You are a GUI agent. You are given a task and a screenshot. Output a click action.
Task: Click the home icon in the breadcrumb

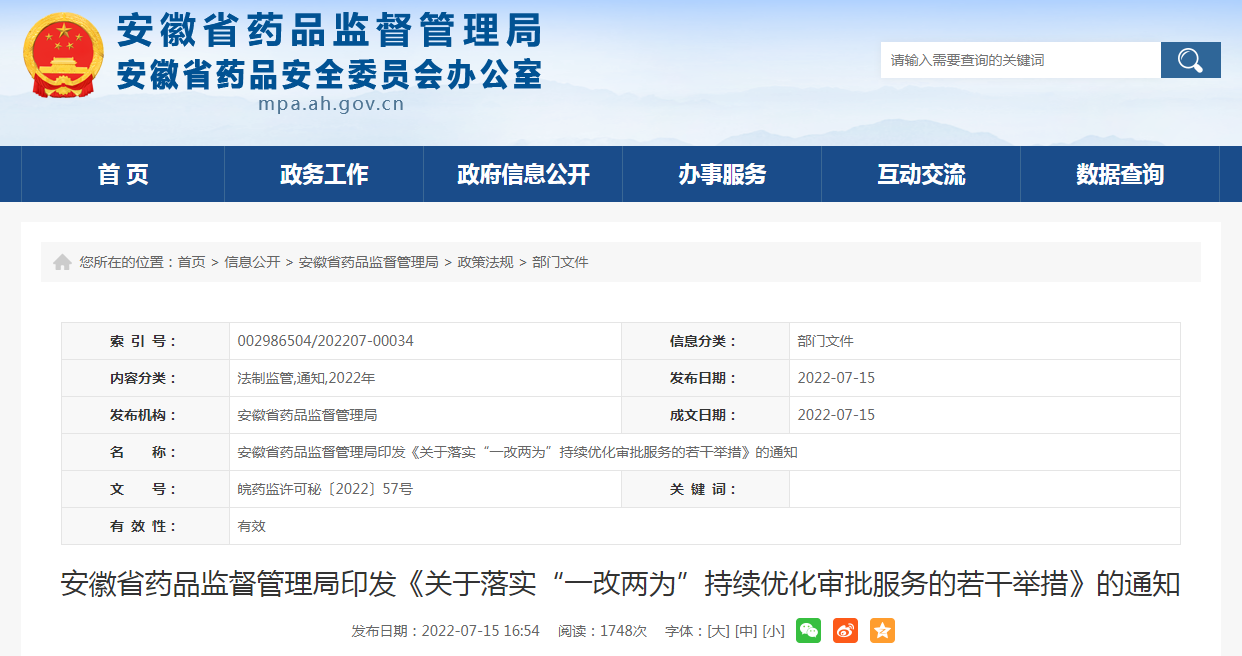(60, 261)
